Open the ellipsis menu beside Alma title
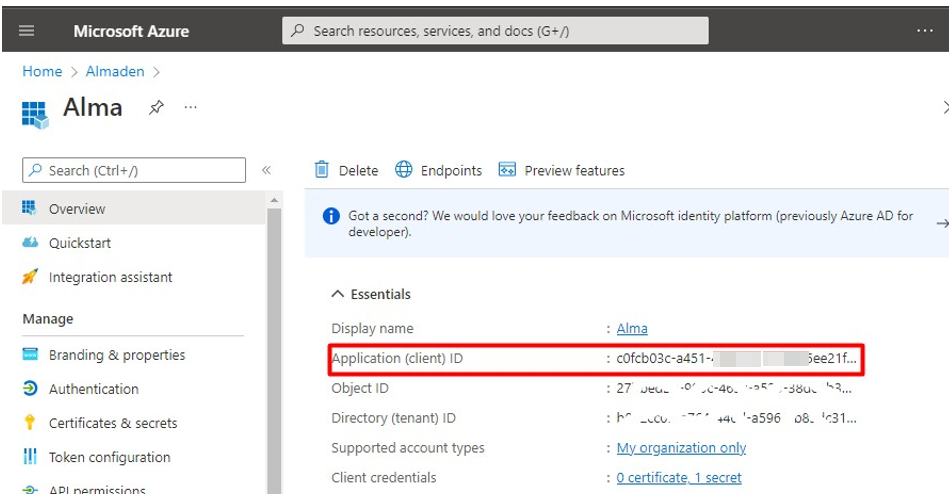949x494 pixels. (x=190, y=108)
